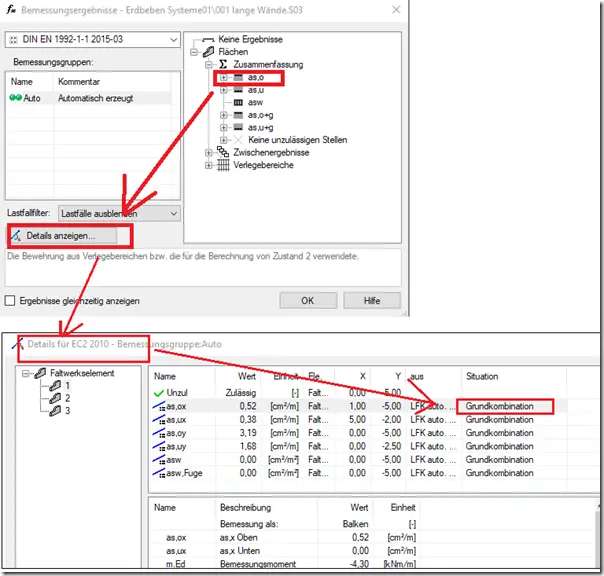Click the Beschreibung column header
Viewport: 604px width, 576px height.
tap(245, 508)
